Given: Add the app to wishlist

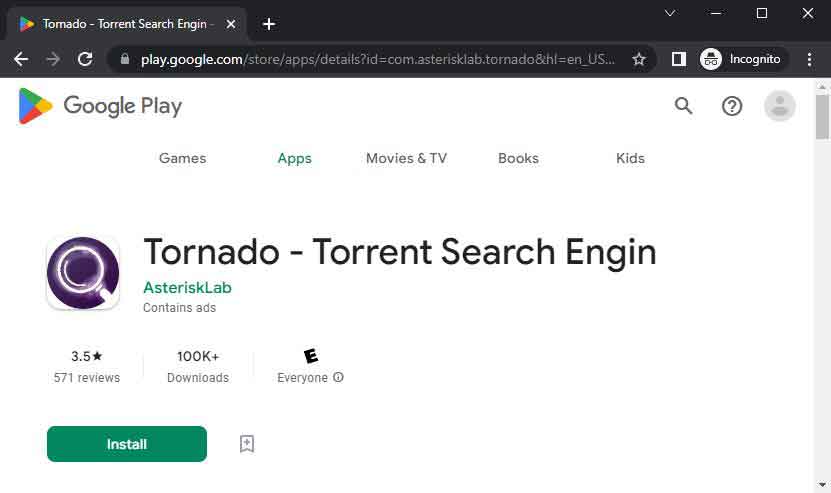Looking at the screenshot, I should [x=246, y=444].
